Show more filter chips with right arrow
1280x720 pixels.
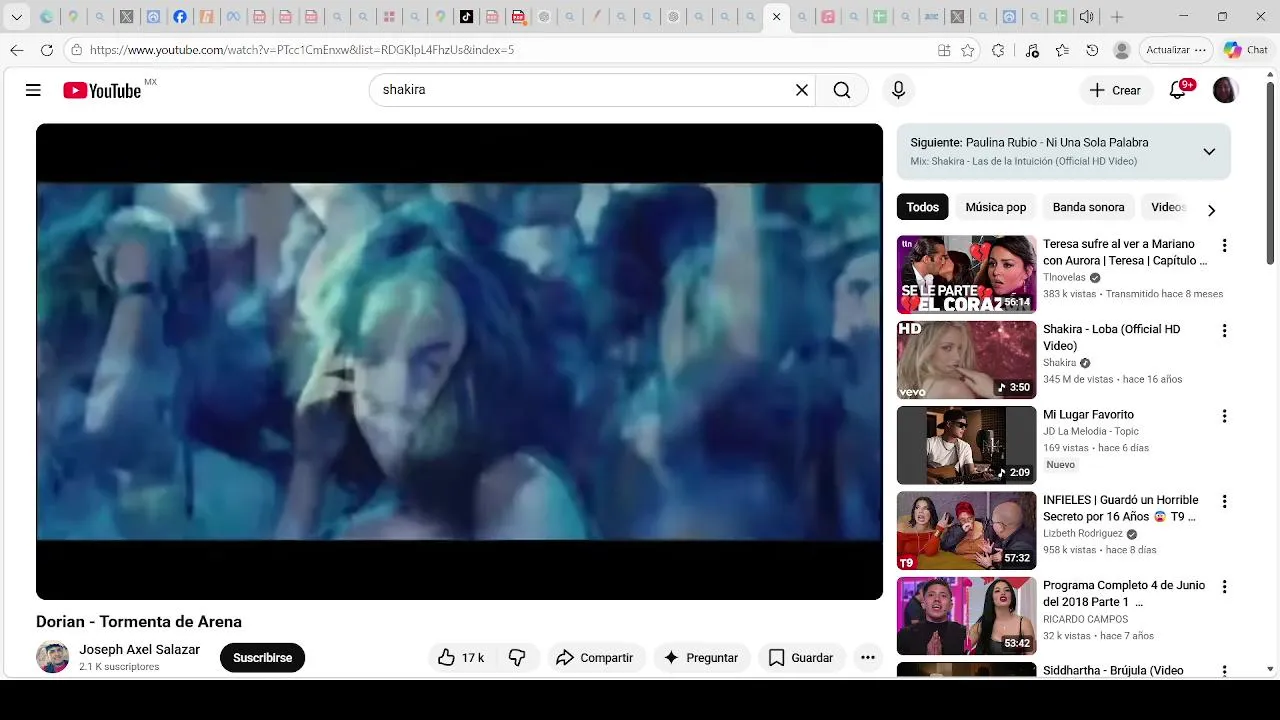pos(1211,210)
